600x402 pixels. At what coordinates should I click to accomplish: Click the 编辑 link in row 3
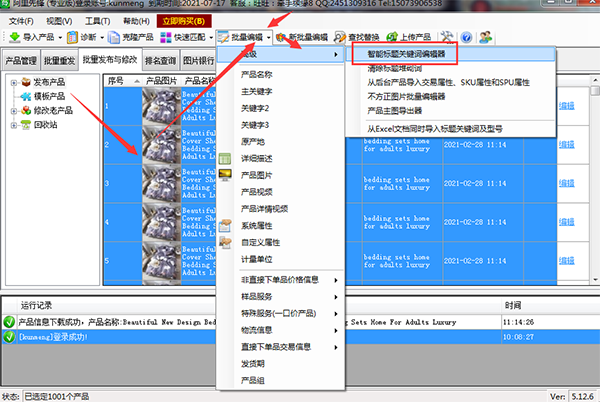pos(566,183)
